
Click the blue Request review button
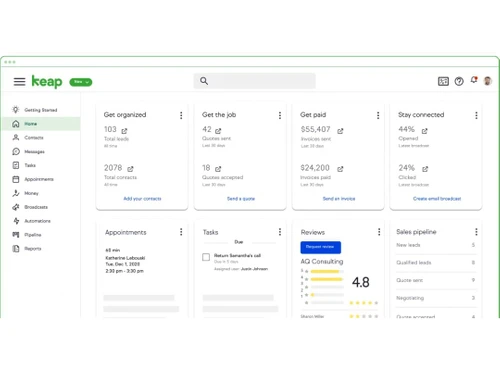(x=321, y=247)
